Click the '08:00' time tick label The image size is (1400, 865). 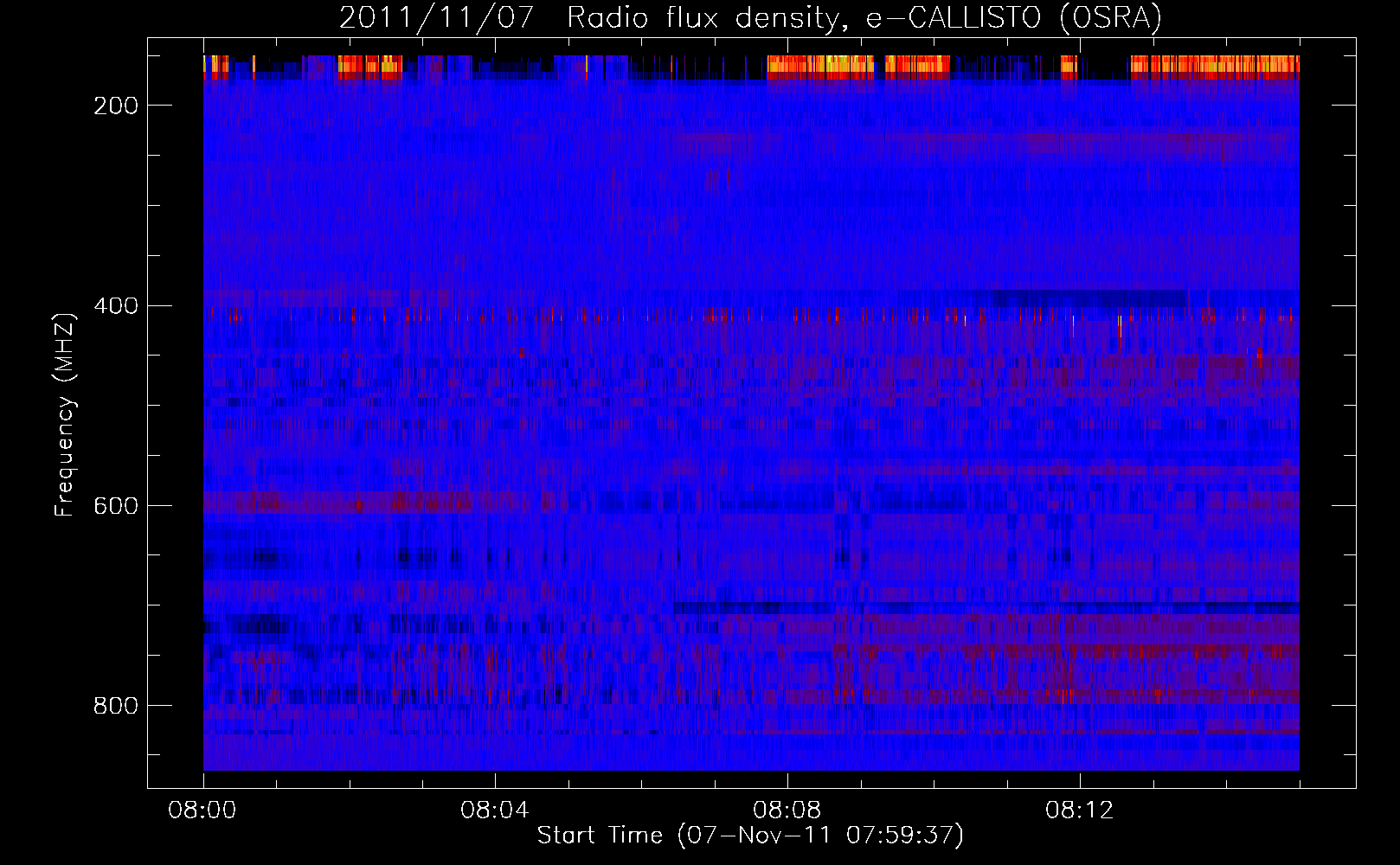203,811
